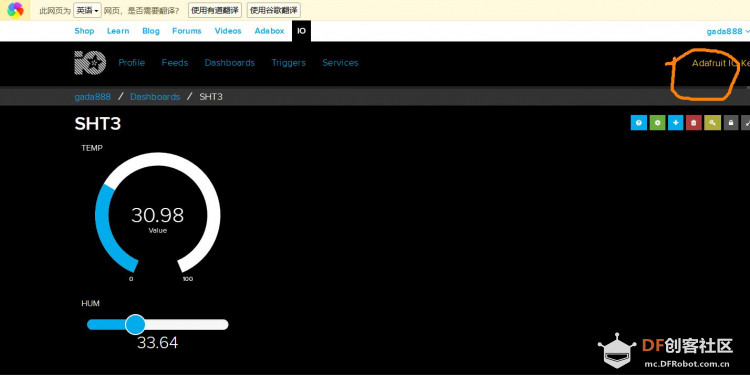This screenshot has height=375, width=750.
Task: Click the SHT3 dashboard title
Action: point(98,124)
